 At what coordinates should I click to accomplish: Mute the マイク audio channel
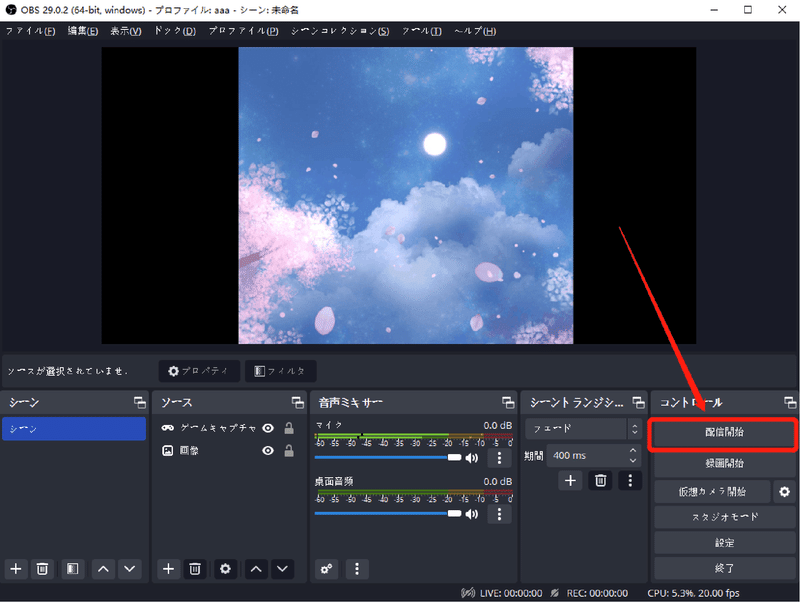coord(472,458)
